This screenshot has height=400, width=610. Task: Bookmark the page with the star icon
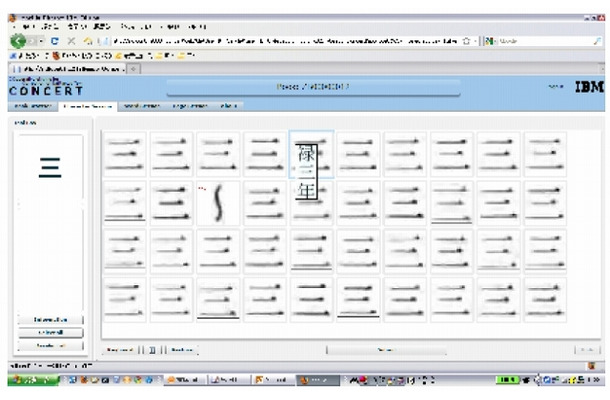tap(466, 41)
